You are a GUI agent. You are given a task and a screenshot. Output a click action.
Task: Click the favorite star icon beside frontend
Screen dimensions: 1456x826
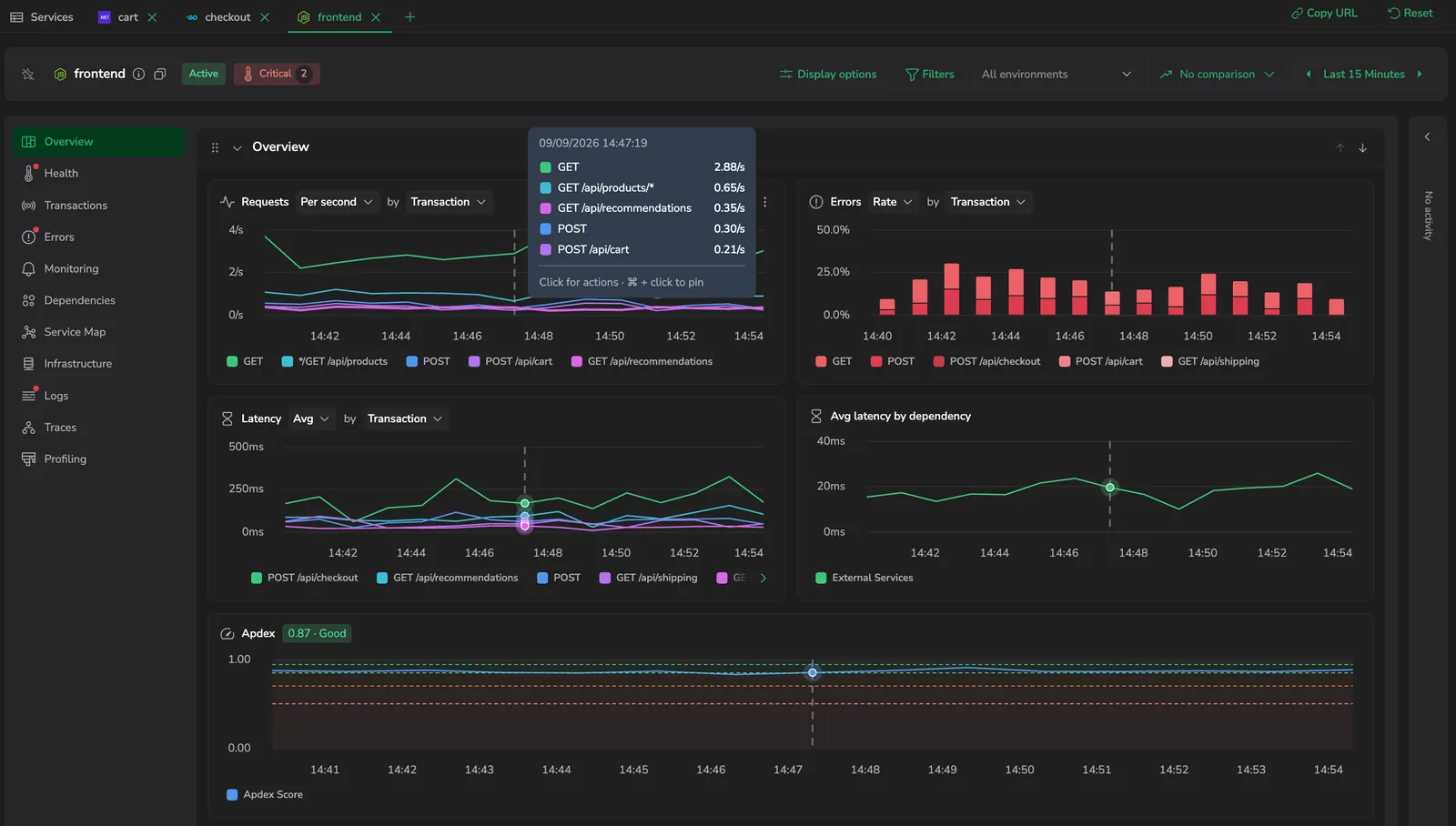click(x=28, y=75)
